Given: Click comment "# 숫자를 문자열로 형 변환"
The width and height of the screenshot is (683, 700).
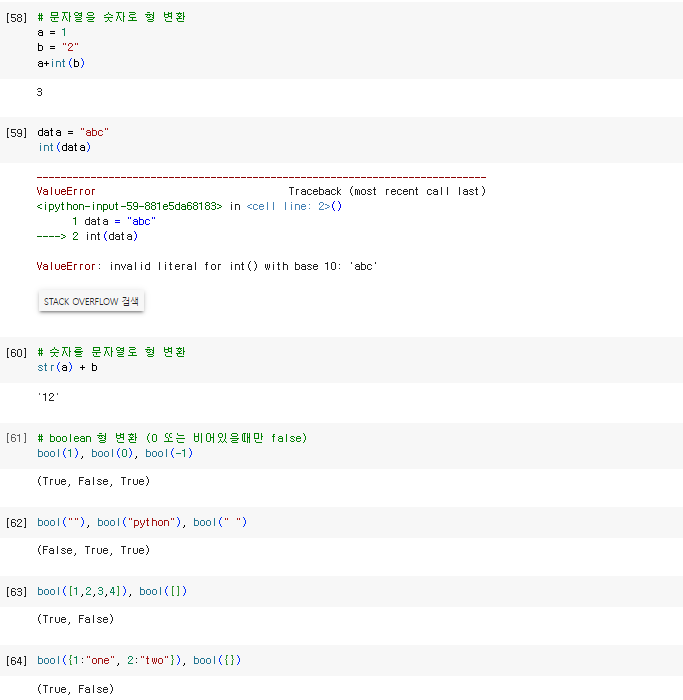Looking at the screenshot, I should tap(112, 352).
